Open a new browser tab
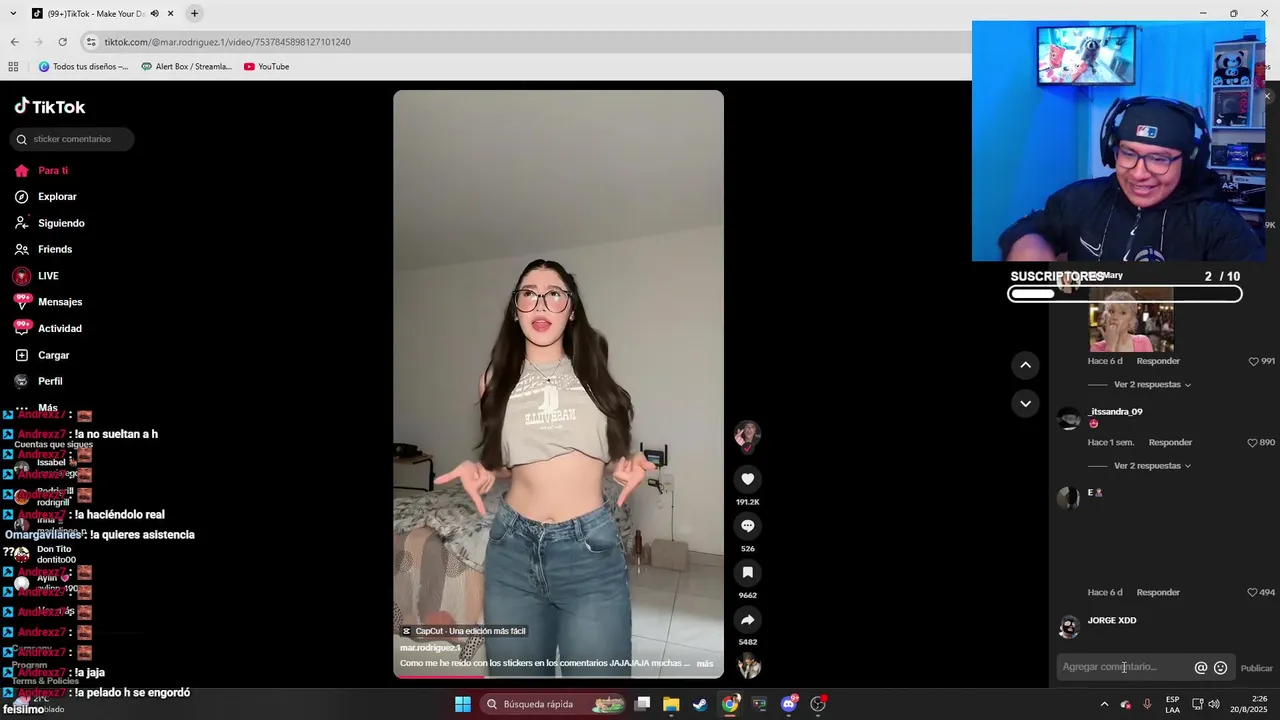 (x=194, y=13)
